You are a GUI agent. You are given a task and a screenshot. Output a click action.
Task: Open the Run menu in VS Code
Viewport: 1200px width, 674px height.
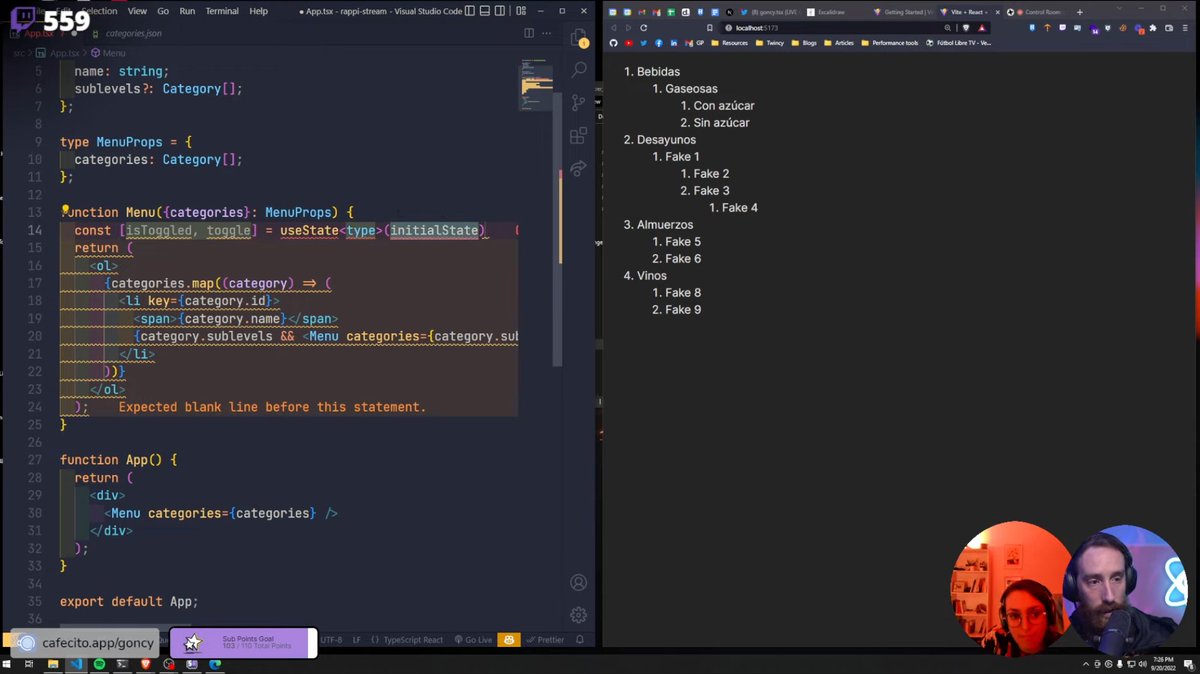(187, 11)
